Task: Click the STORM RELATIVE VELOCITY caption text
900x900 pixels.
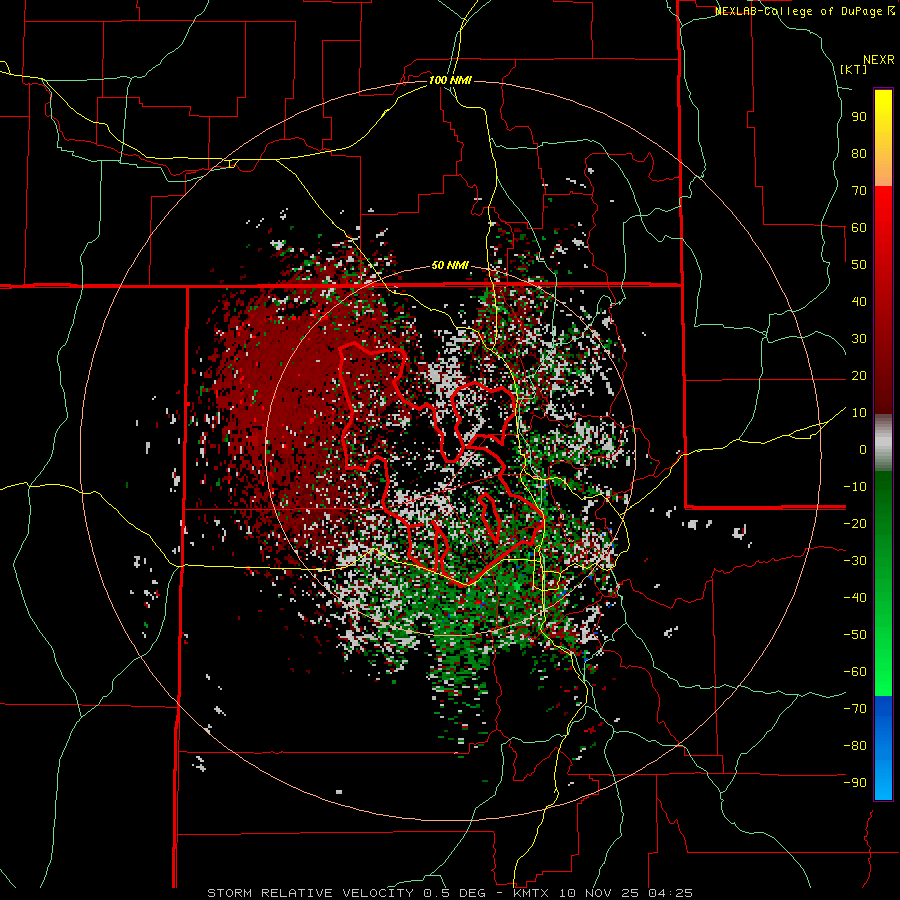Action: 310,893
